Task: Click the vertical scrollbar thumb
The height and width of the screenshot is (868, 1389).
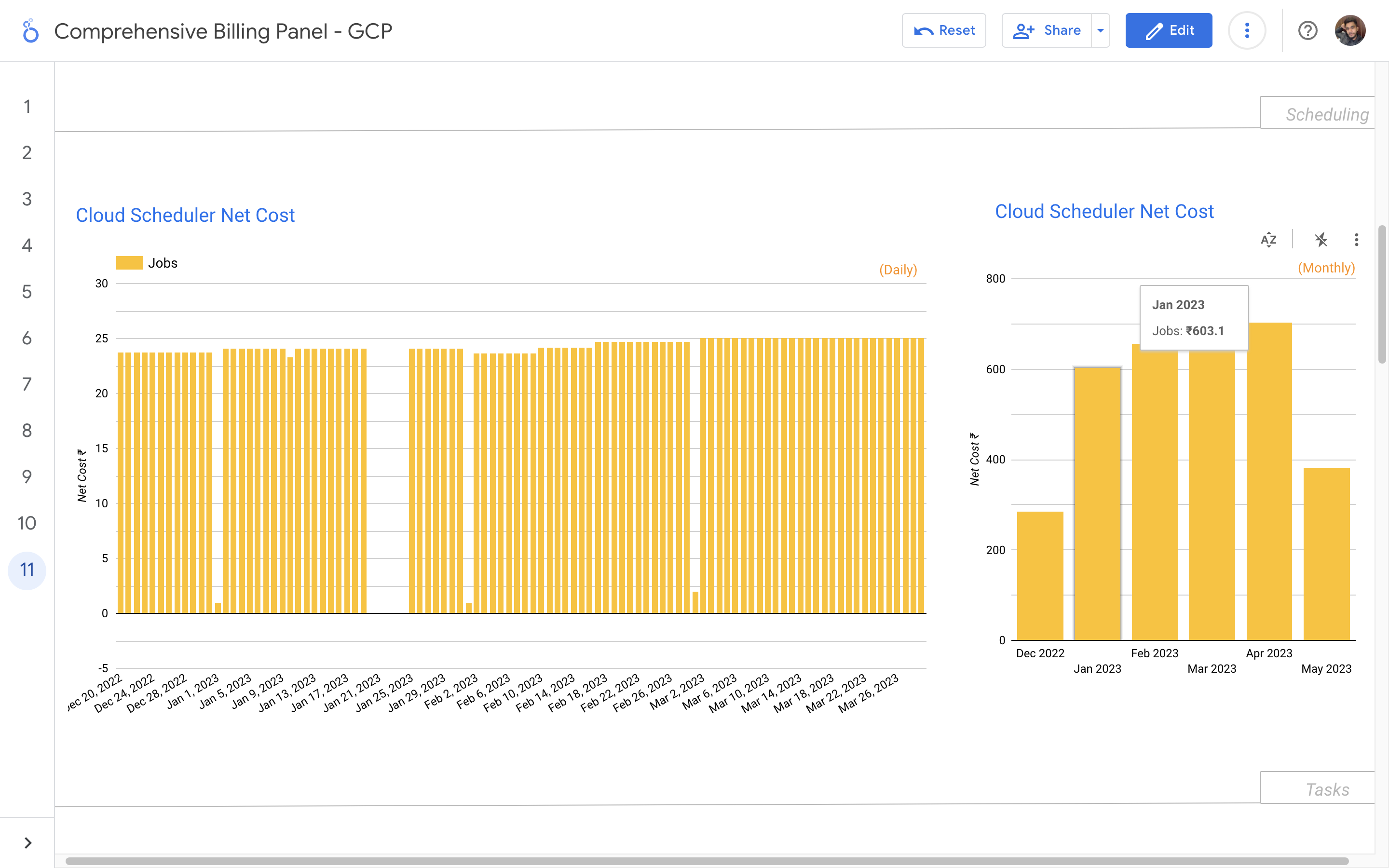Action: pyautogui.click(x=1382, y=294)
